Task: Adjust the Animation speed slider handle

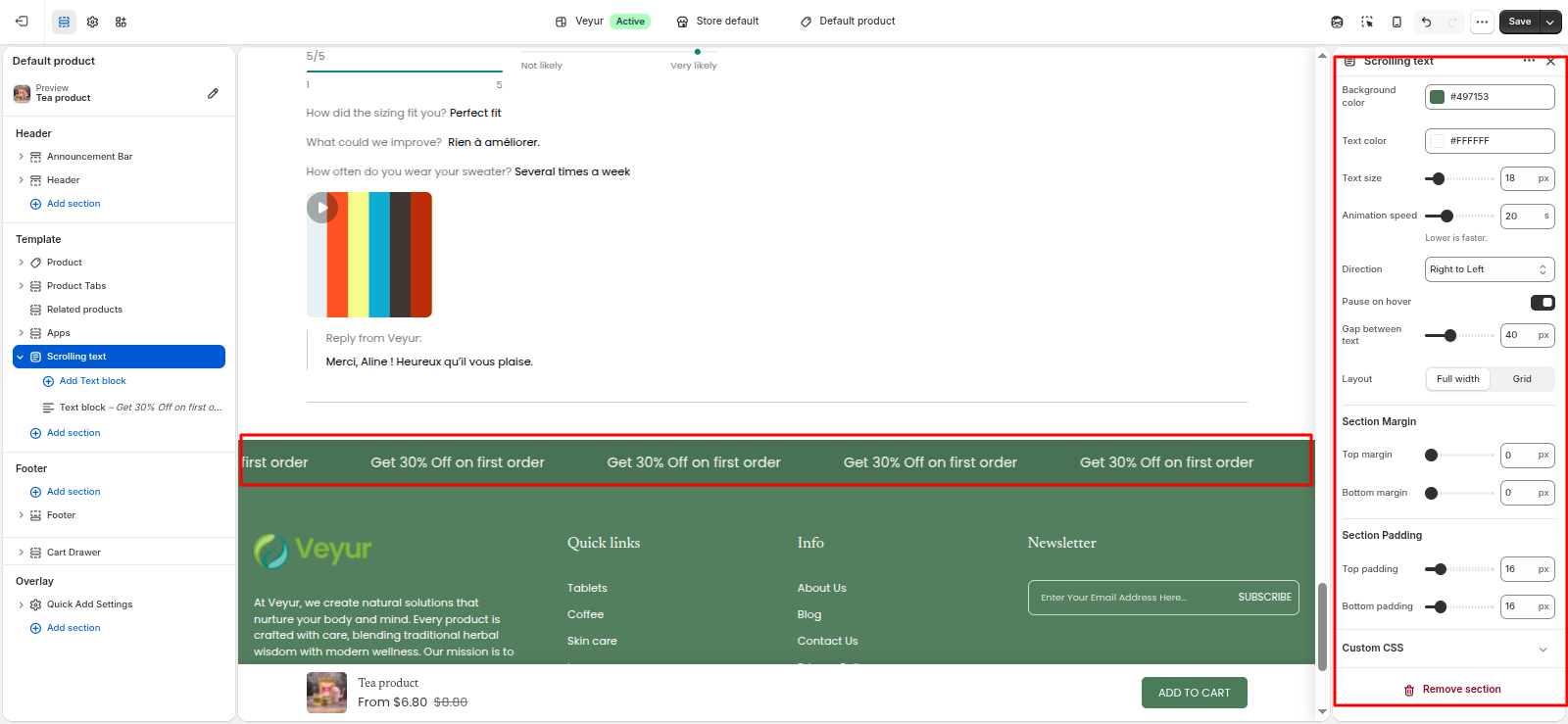Action: (x=1446, y=216)
